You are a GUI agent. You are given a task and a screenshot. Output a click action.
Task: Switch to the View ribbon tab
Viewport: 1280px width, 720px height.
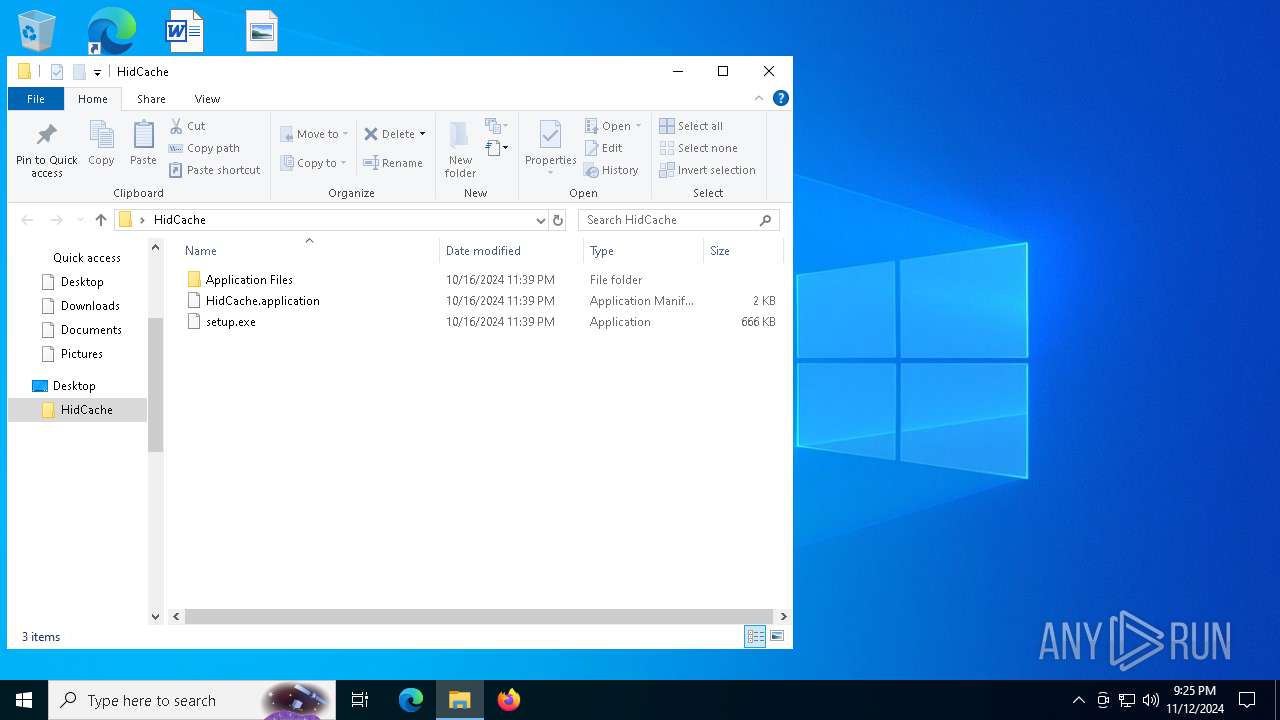click(x=207, y=99)
